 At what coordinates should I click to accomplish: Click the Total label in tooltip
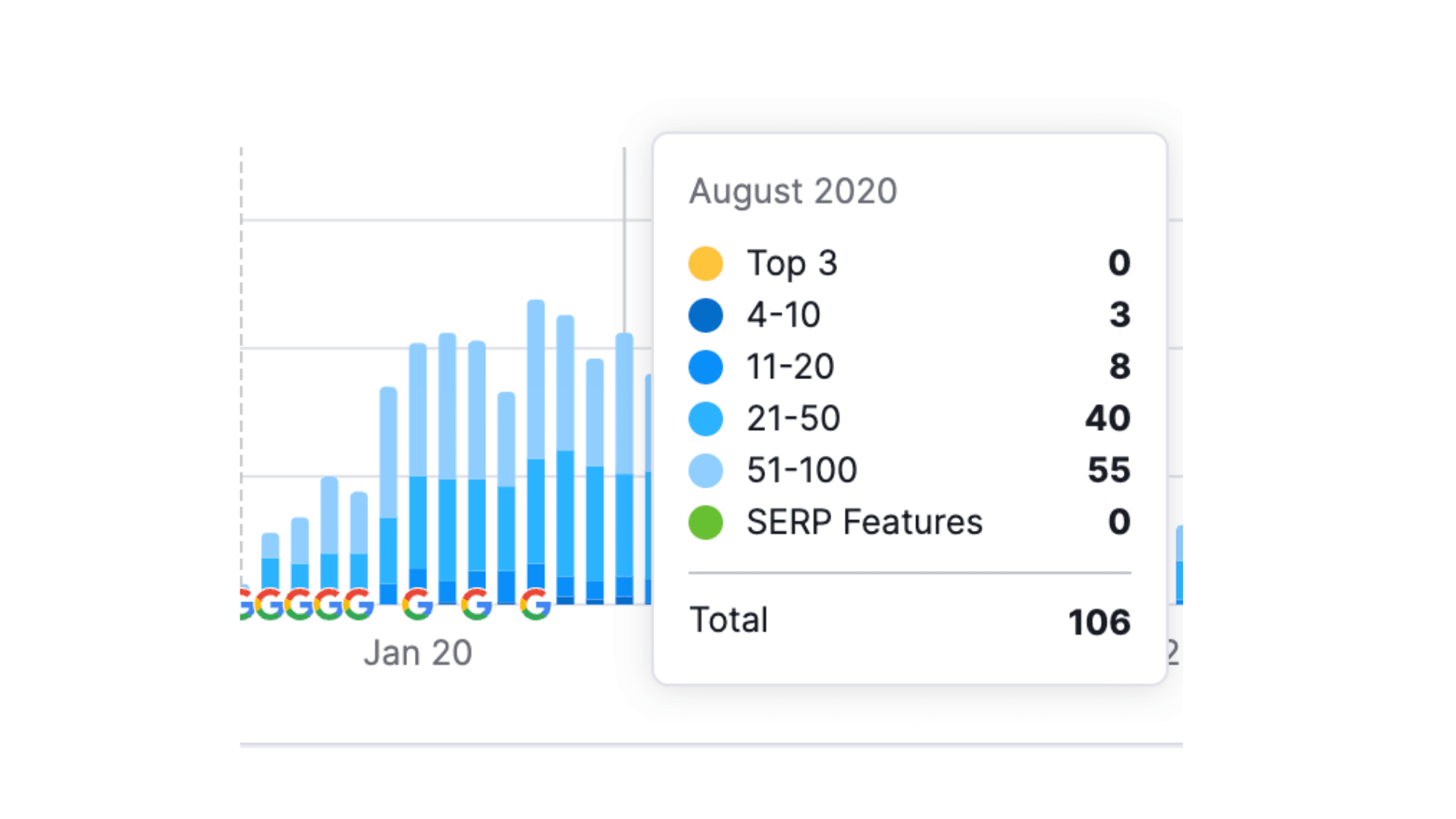729,620
